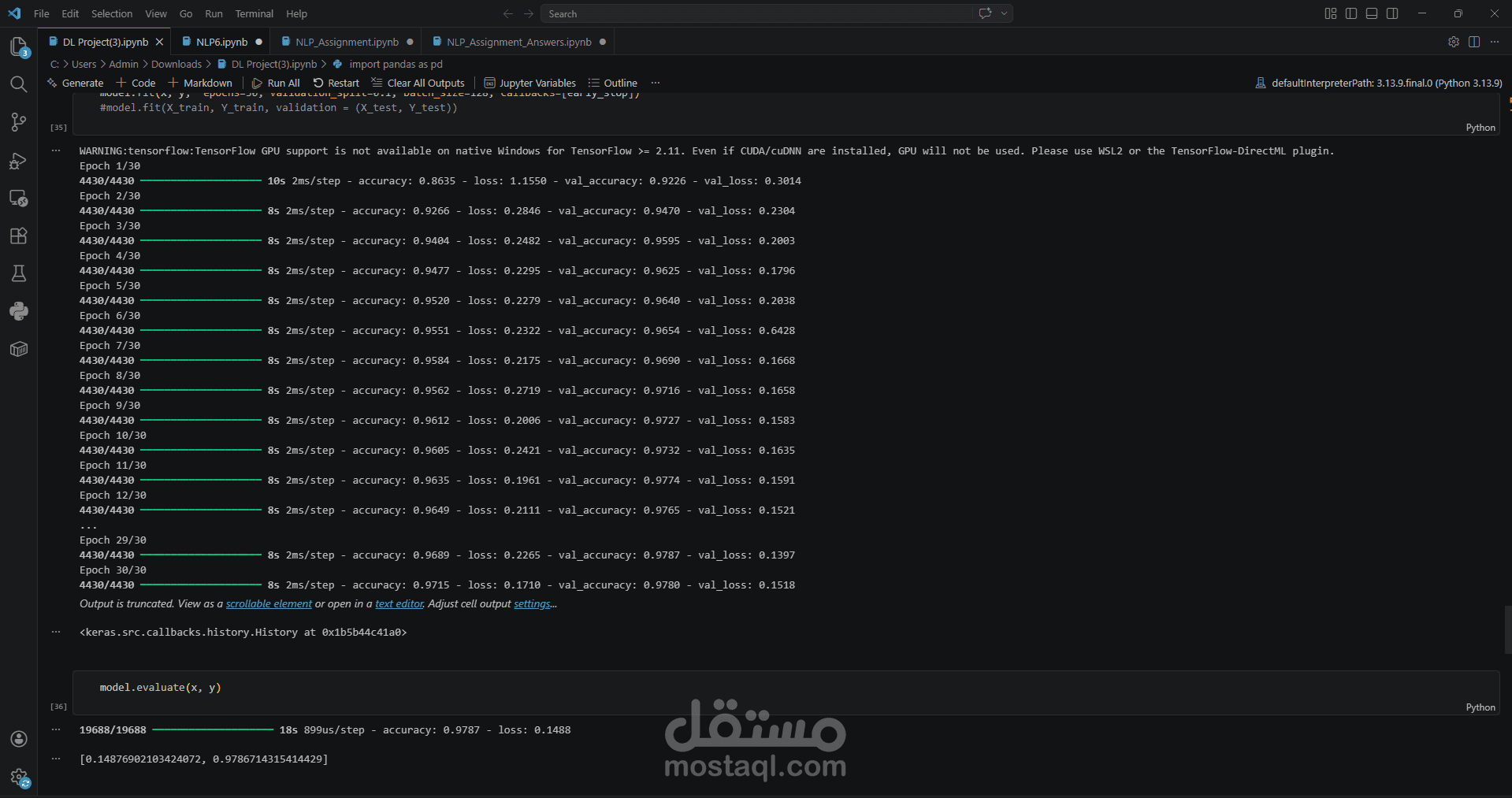Show the notebook Outline
Screen dimensions: 1512x798
[x=613, y=83]
